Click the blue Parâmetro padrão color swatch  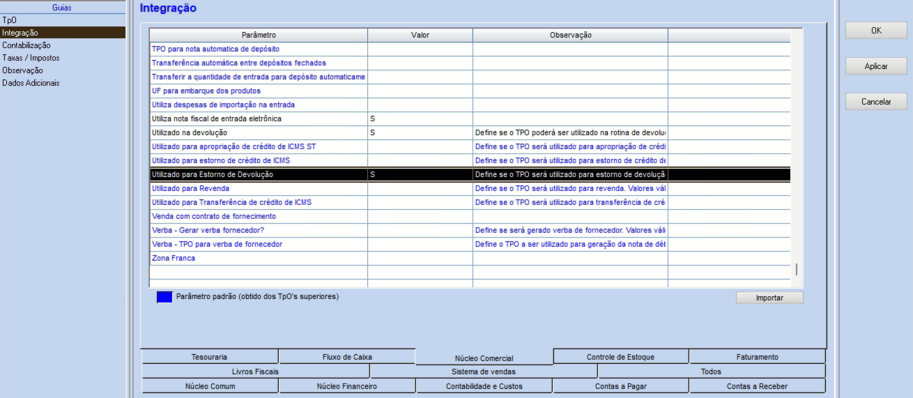pyautogui.click(x=165, y=297)
